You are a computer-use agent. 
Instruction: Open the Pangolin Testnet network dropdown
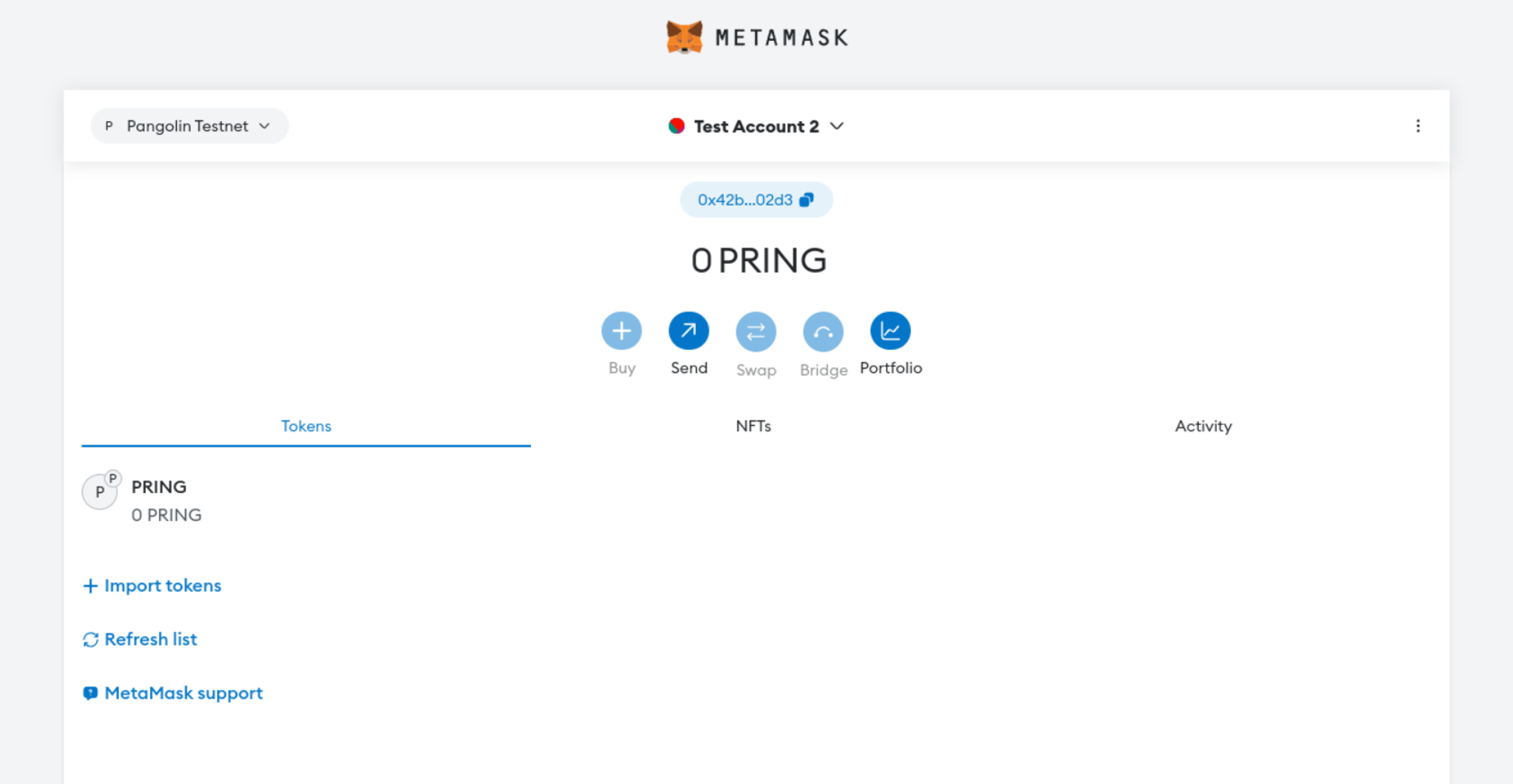189,126
